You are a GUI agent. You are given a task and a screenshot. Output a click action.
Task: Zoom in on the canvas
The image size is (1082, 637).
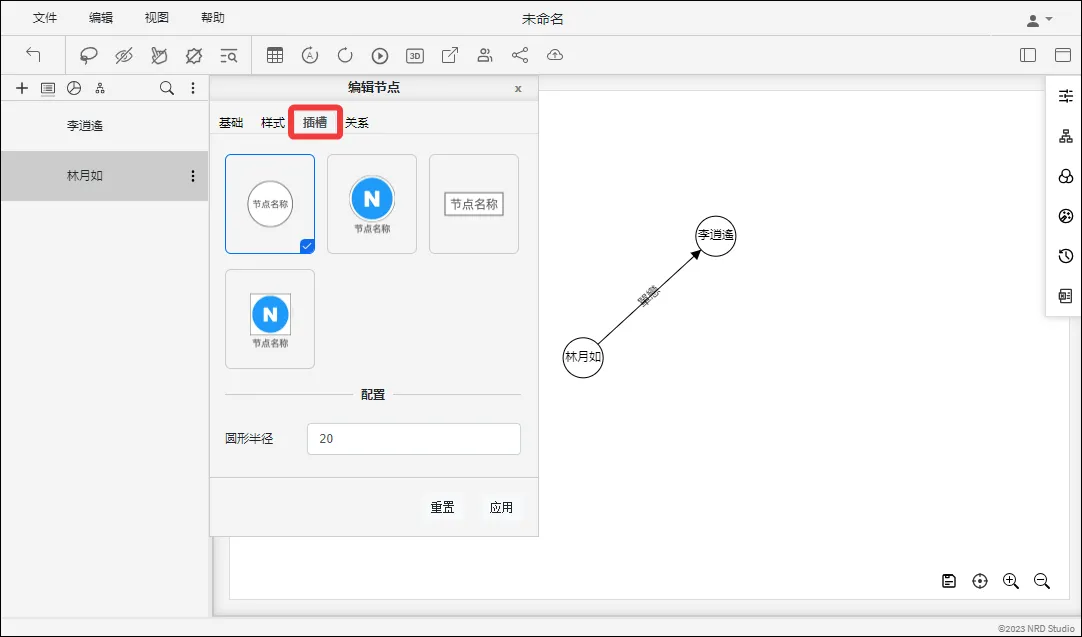tap(1011, 581)
